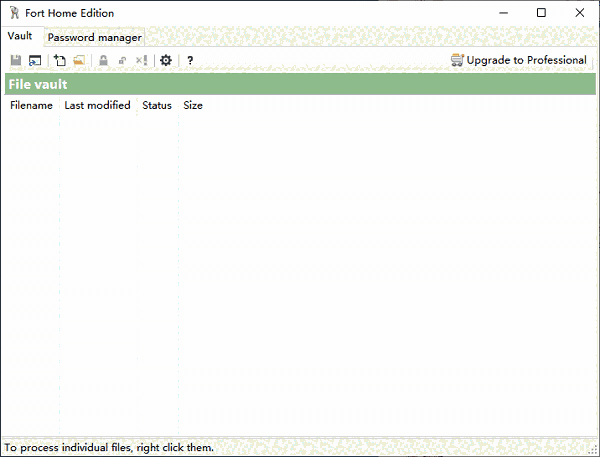Click the X exclamation remove icon
This screenshot has height=457, width=600.
pyautogui.click(x=142, y=60)
